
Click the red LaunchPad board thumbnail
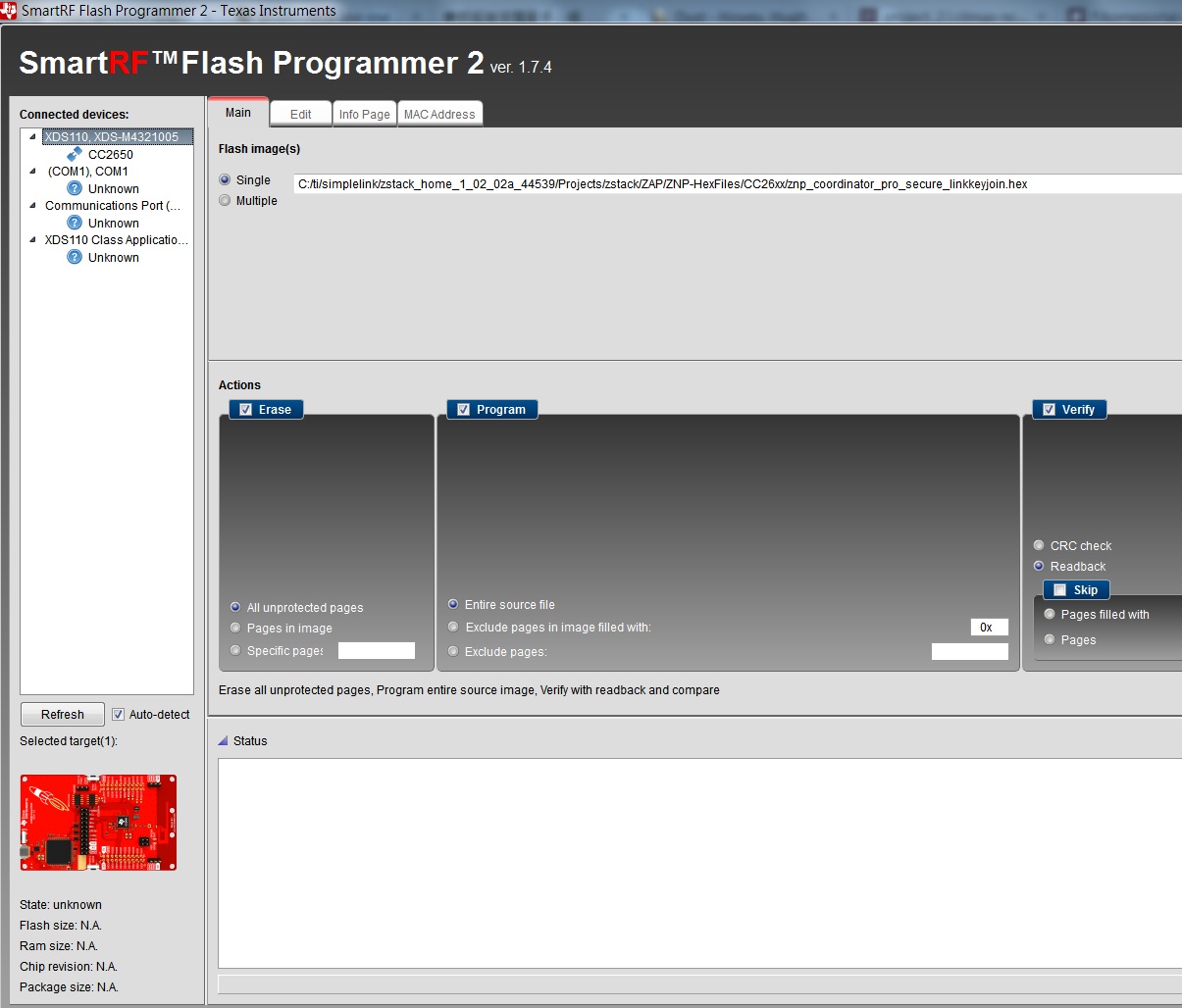pos(98,823)
